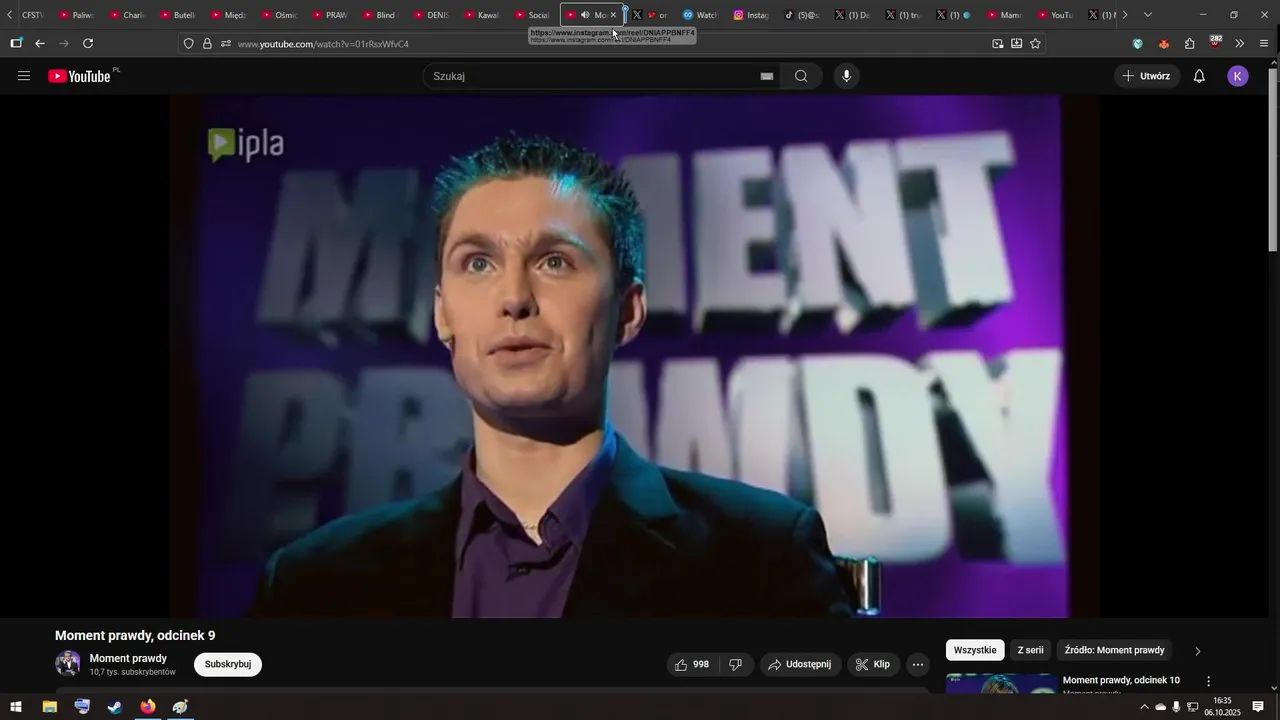The width and height of the screenshot is (1280, 720).
Task: Show more filter chips with right arrow
Action: click(x=1198, y=651)
